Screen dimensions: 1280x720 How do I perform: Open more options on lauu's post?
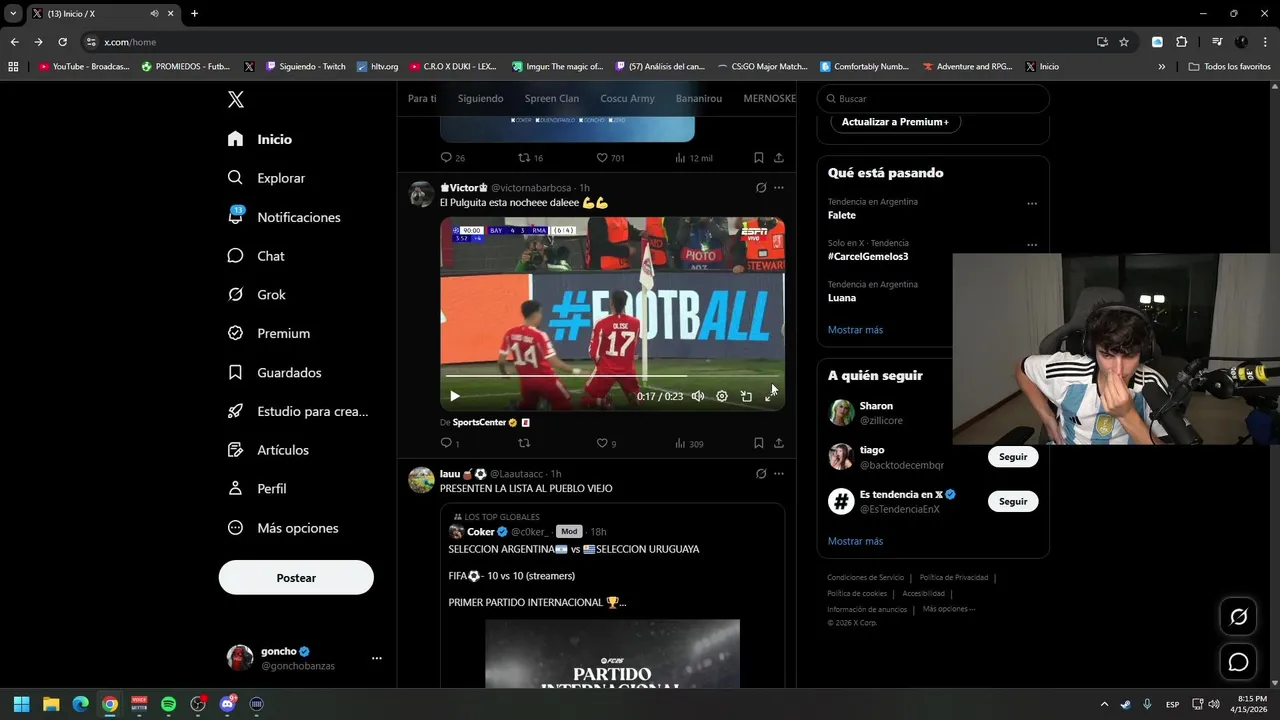pos(779,474)
